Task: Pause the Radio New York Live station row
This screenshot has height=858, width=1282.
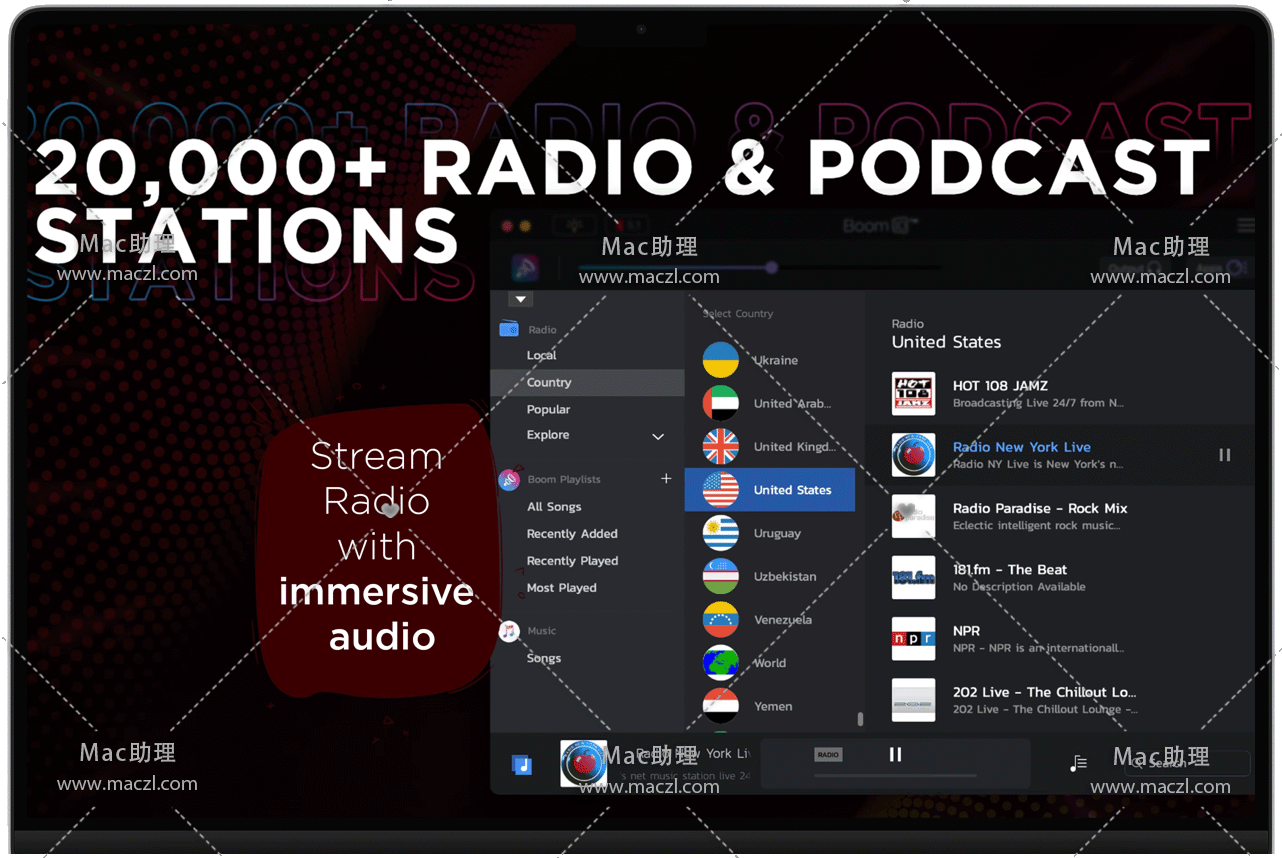Action: (x=1224, y=455)
